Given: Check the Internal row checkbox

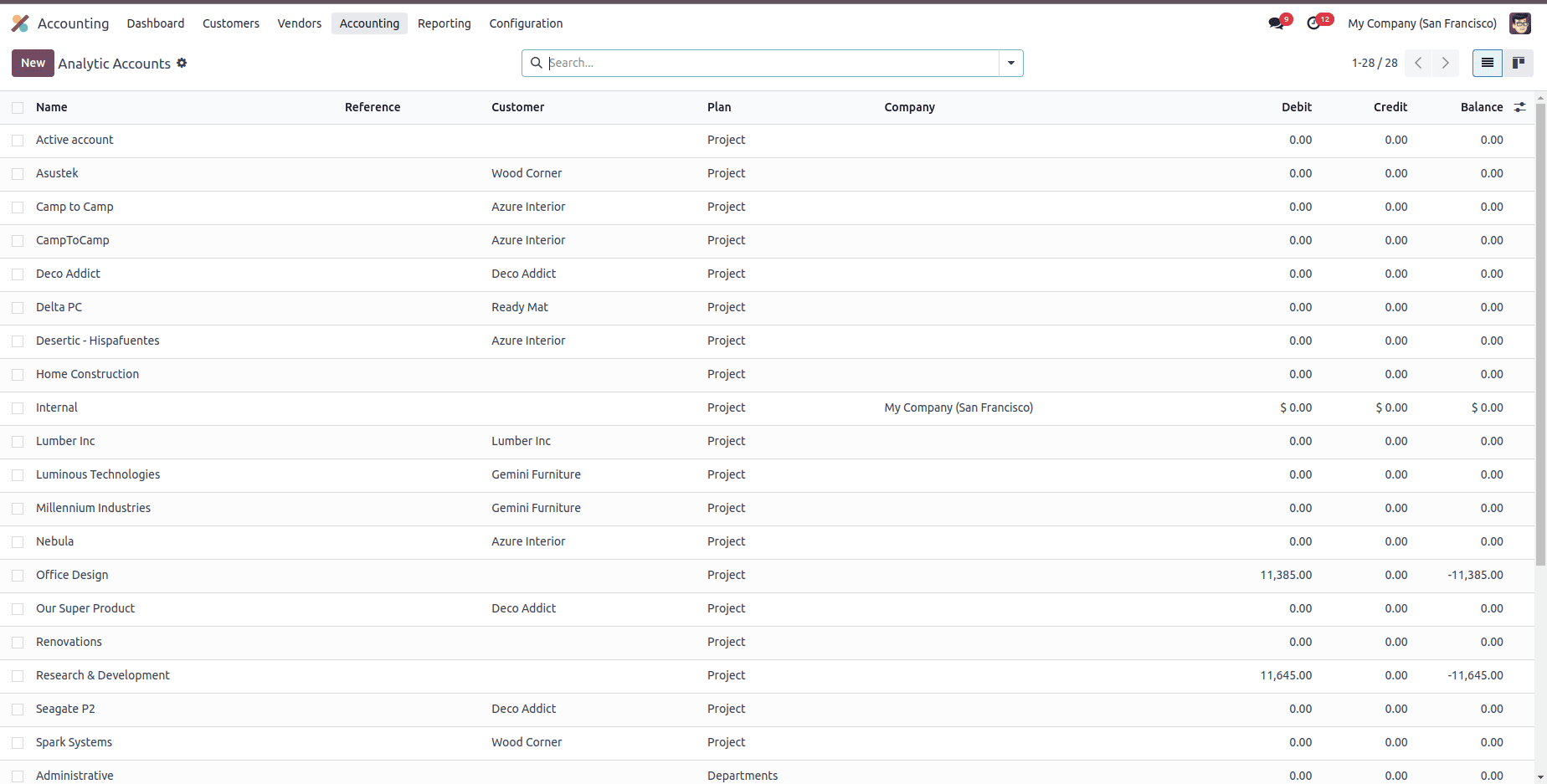Looking at the screenshot, I should (18, 408).
